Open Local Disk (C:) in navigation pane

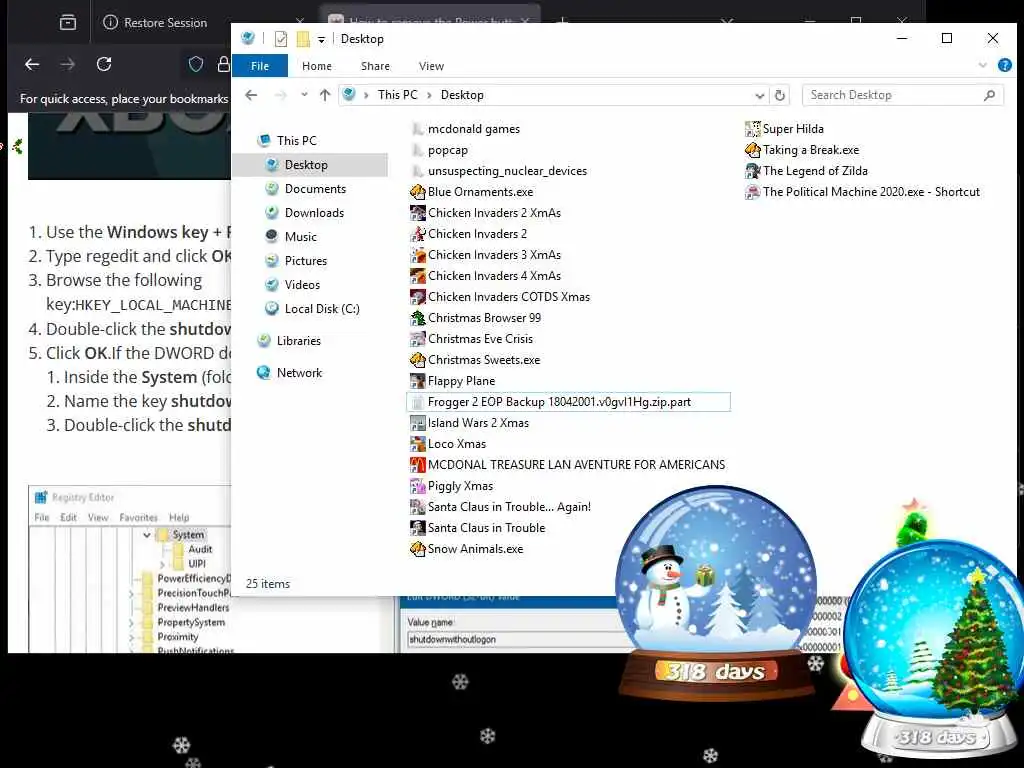coord(322,310)
